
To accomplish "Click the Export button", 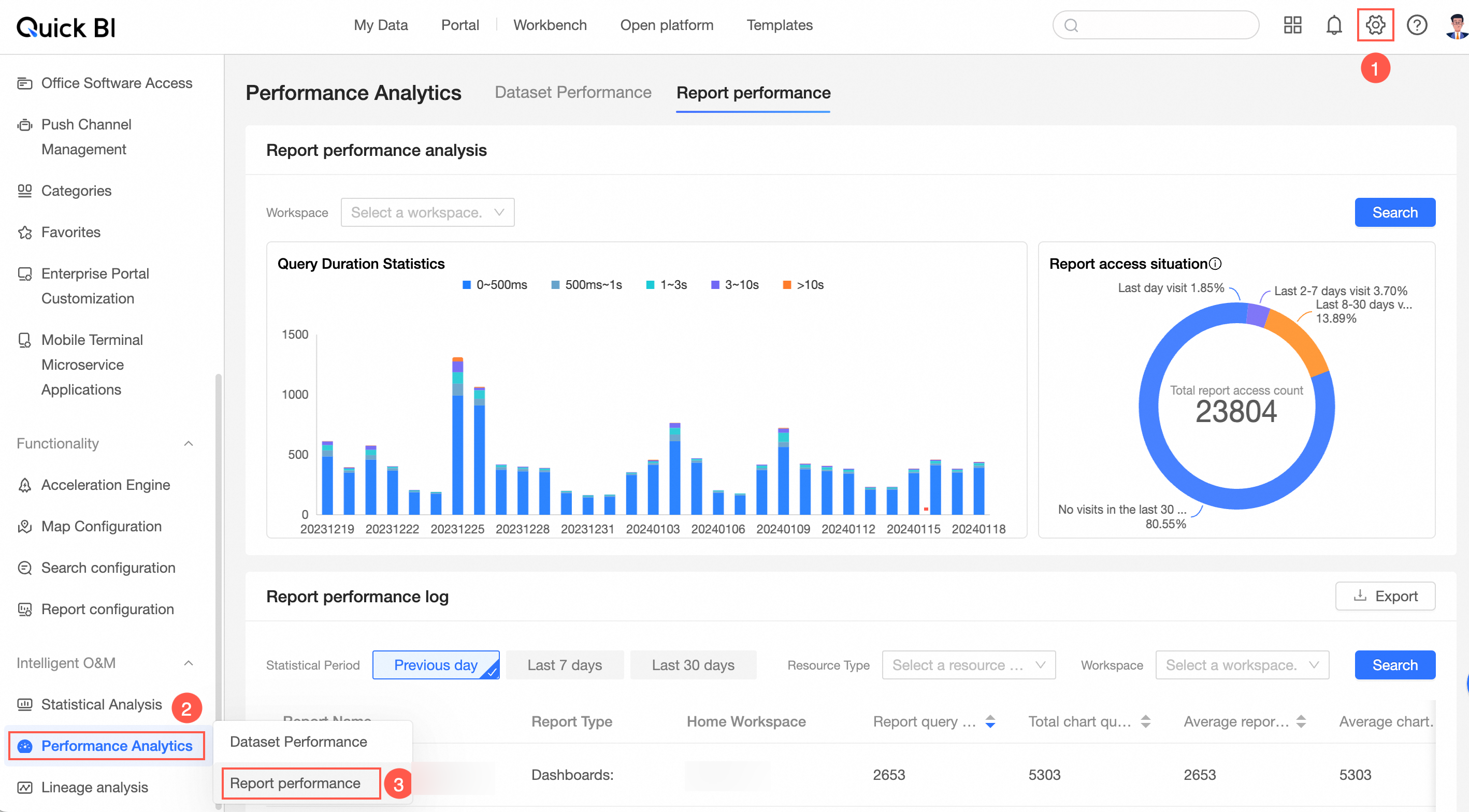I will 1385,596.
